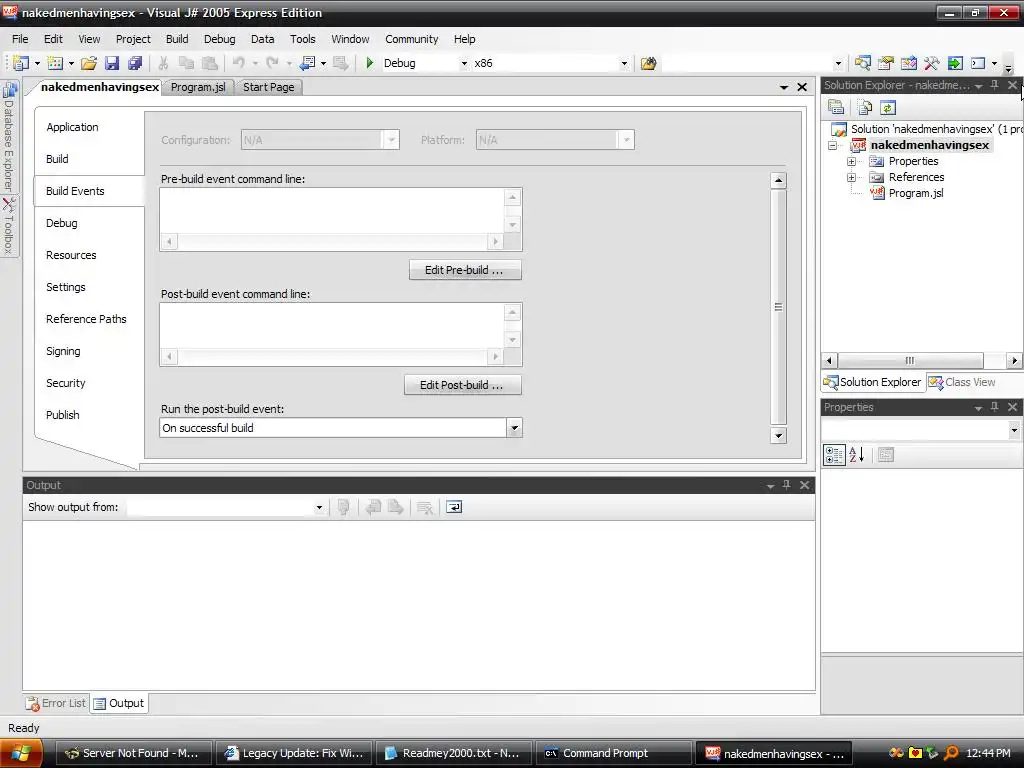Image resolution: width=1024 pixels, height=768 pixels.
Task: Switch to the Start Page tab
Action: click(x=268, y=87)
